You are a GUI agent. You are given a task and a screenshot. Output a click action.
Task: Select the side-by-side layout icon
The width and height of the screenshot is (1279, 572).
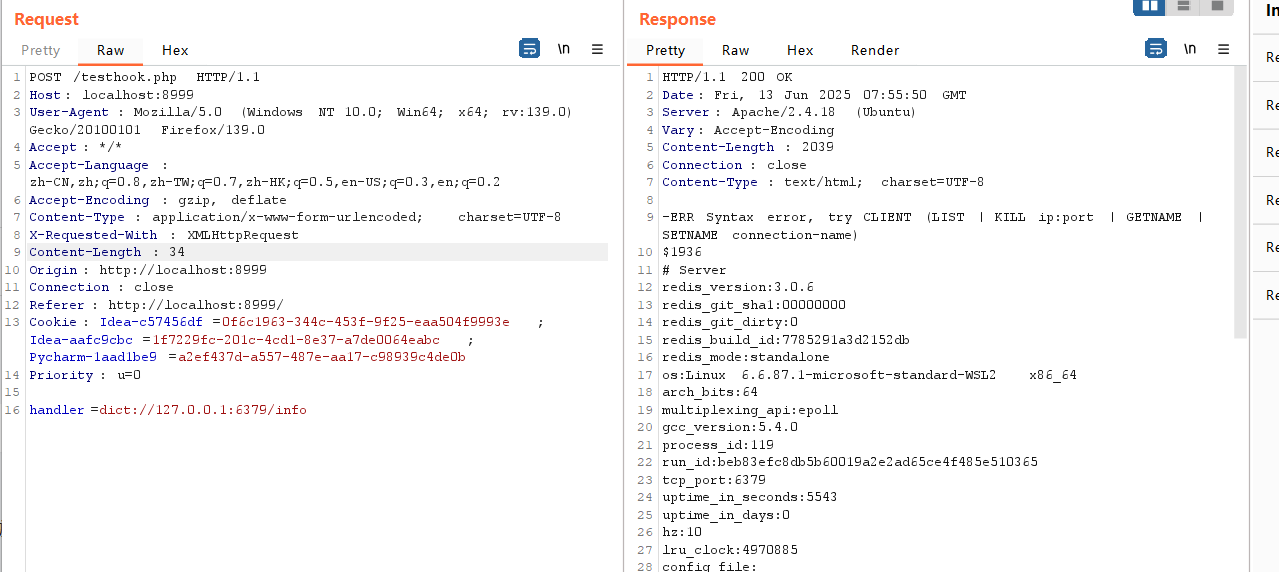(1149, 6)
